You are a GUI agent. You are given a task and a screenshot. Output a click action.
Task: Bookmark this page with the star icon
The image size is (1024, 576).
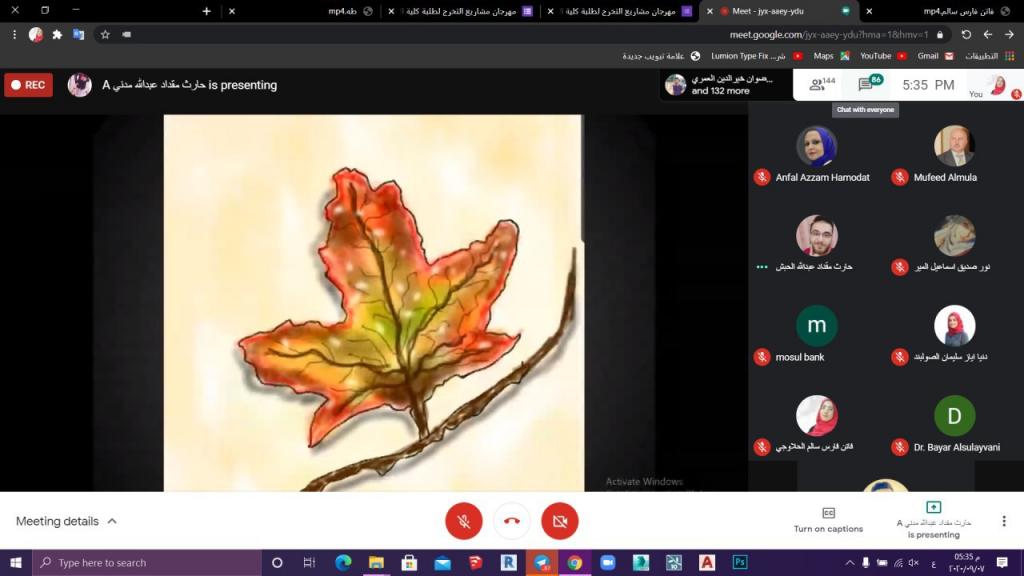[105, 34]
